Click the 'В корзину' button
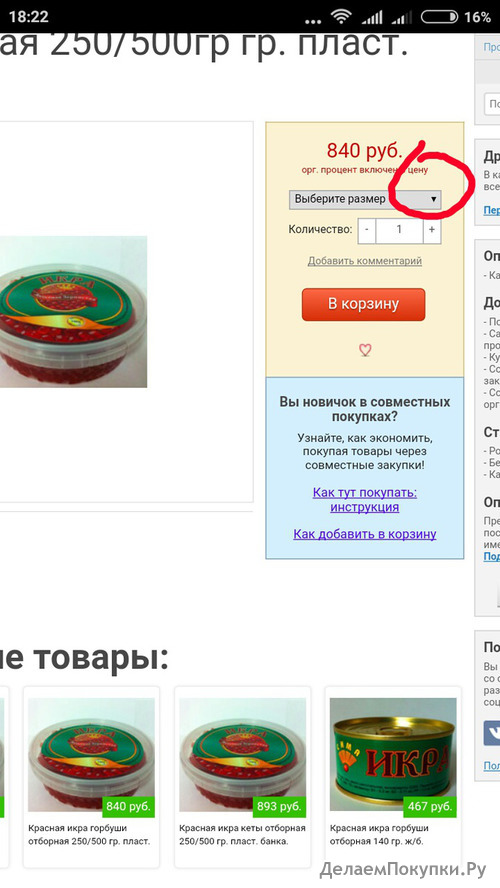This screenshot has width=500, height=888. pyautogui.click(x=364, y=304)
